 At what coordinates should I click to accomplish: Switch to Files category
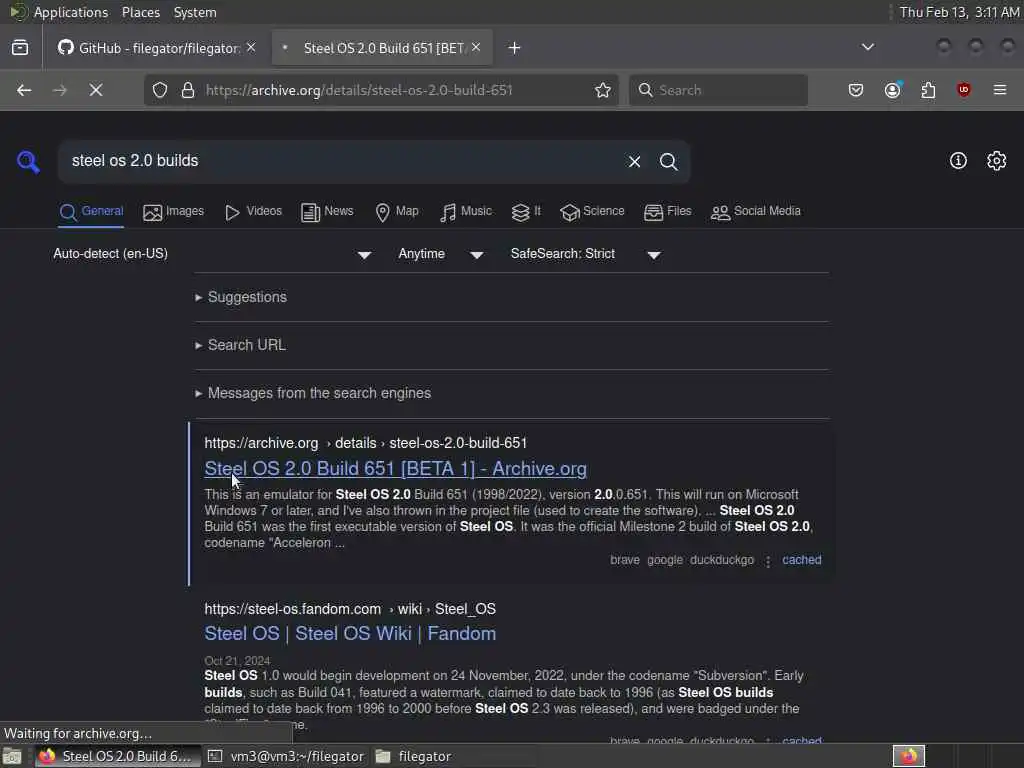[667, 212]
